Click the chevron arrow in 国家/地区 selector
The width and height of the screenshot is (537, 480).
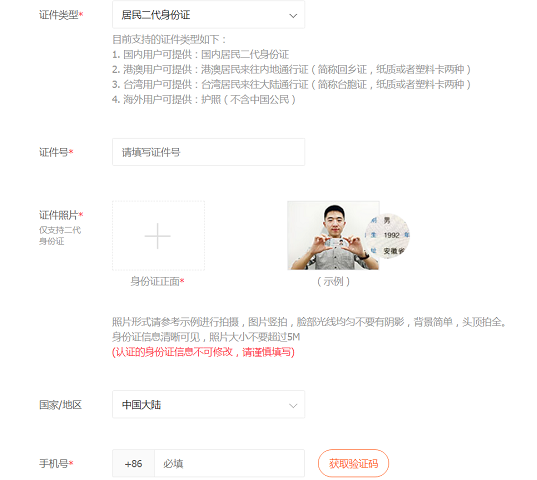pos(293,406)
